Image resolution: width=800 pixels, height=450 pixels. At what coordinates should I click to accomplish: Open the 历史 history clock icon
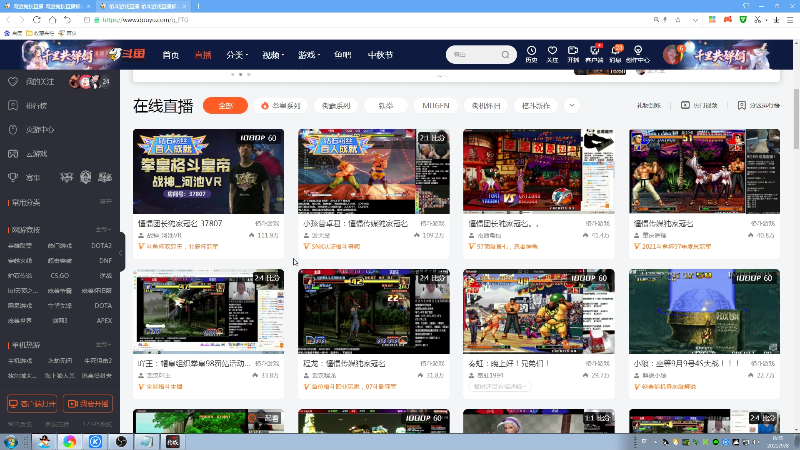(532, 54)
